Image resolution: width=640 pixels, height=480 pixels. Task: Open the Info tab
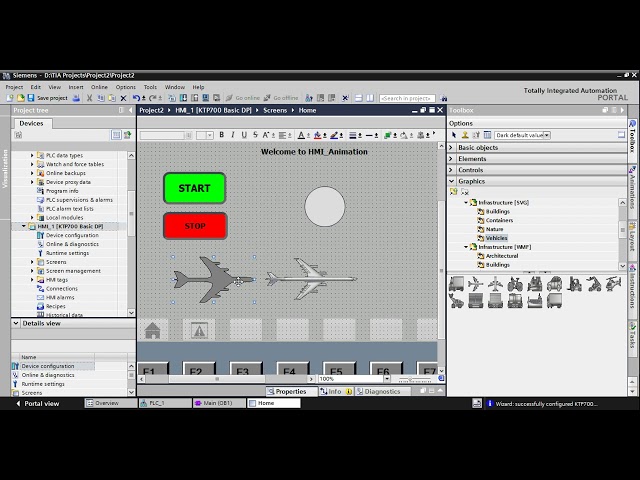tap(336, 391)
